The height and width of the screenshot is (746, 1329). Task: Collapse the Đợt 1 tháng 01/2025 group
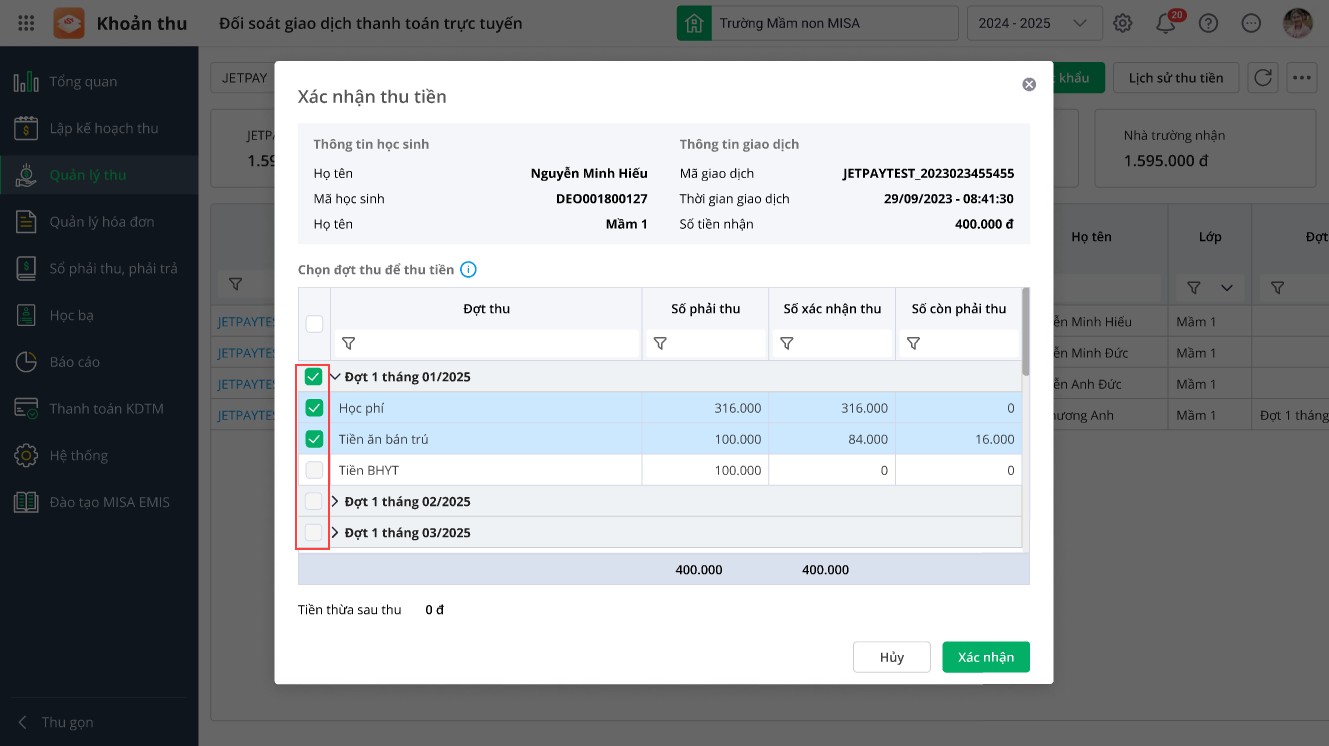pos(335,377)
